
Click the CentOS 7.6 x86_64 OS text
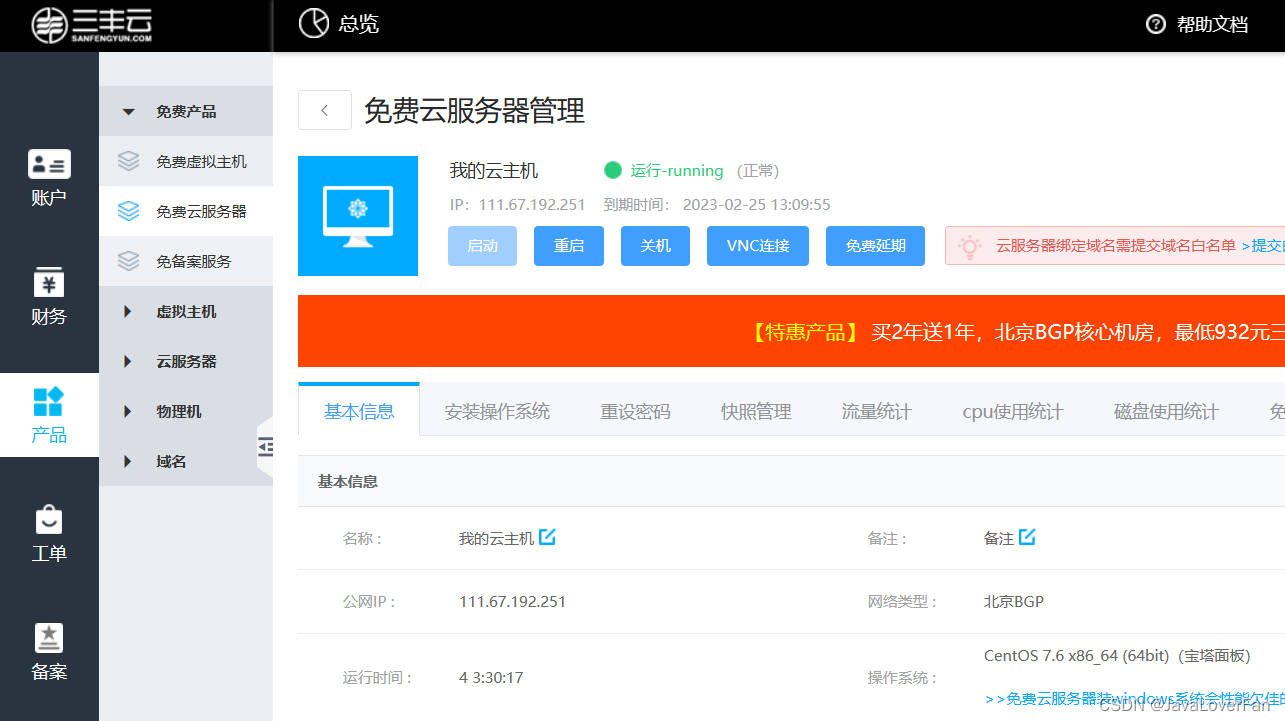[1117, 656]
